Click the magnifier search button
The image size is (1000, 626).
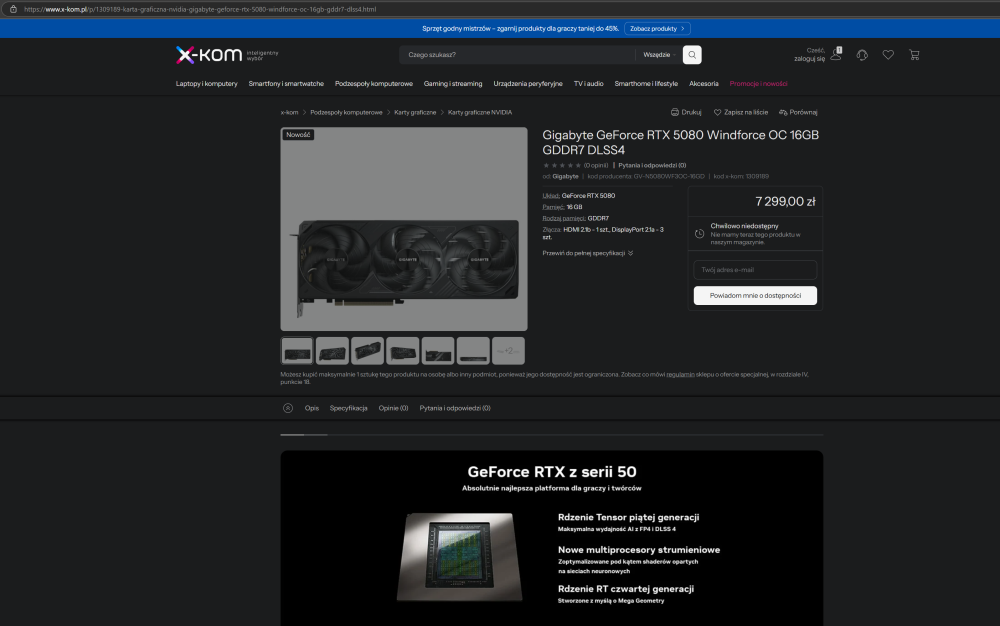click(692, 55)
